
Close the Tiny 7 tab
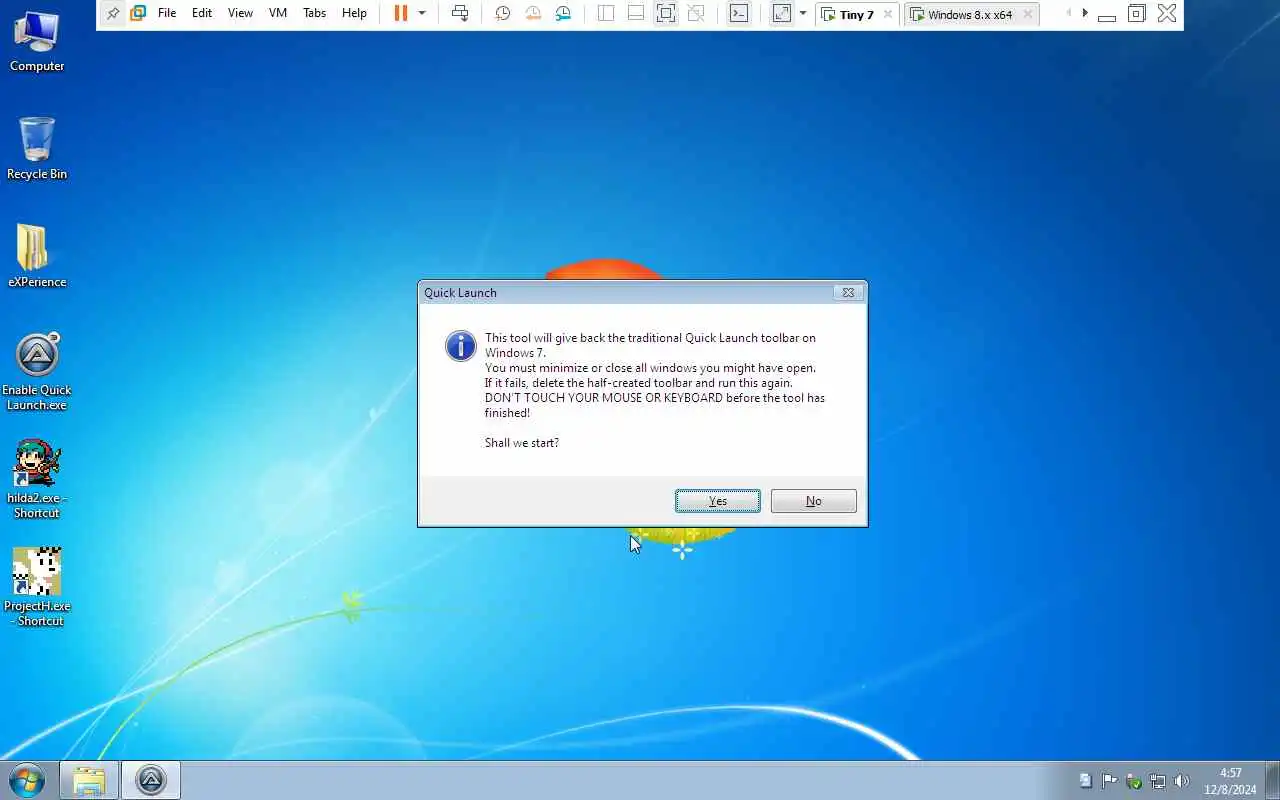point(887,14)
